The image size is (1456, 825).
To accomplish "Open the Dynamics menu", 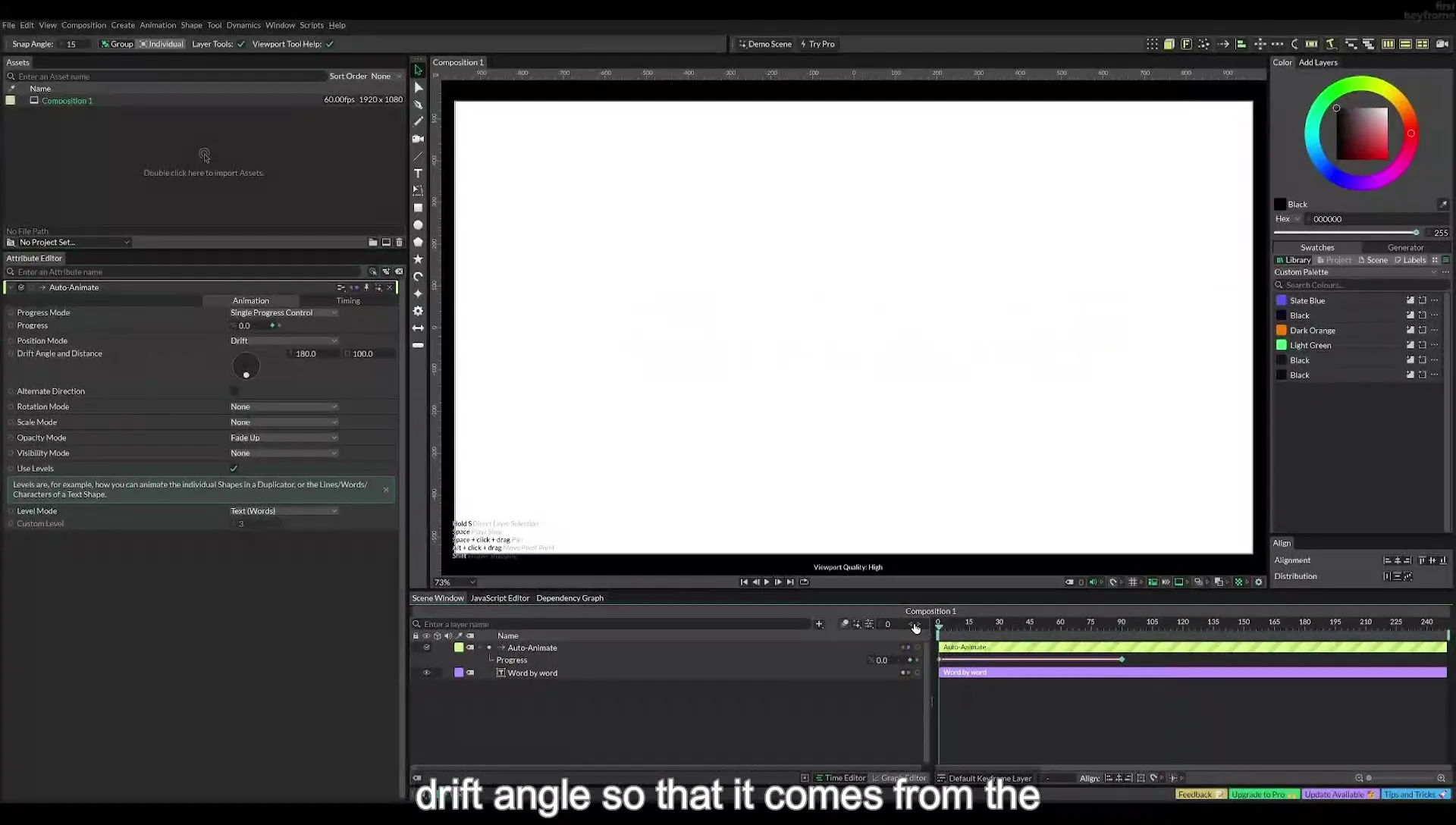I will pos(243,25).
